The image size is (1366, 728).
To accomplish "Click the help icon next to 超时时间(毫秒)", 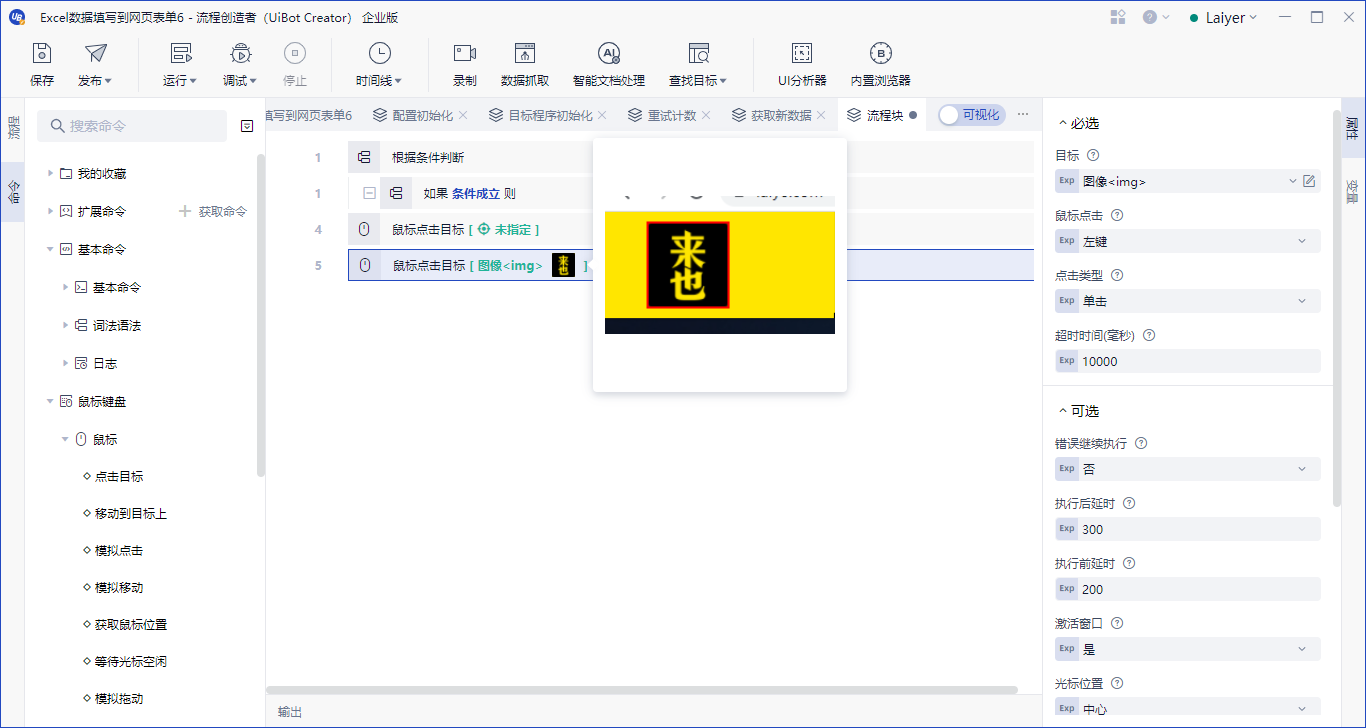I will click(x=1149, y=335).
